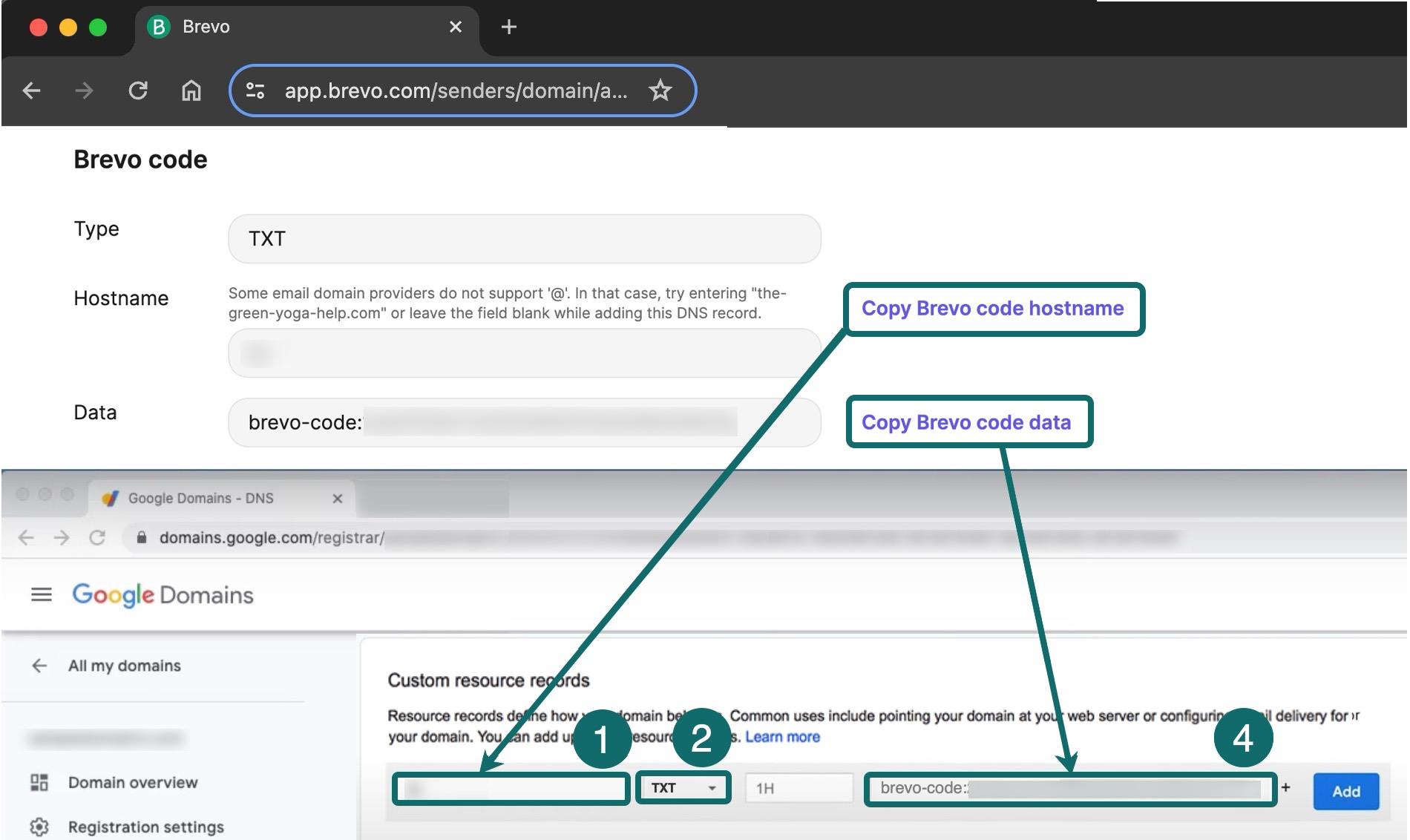1410x840 pixels.
Task: Open the Learn more link
Action: click(x=782, y=737)
